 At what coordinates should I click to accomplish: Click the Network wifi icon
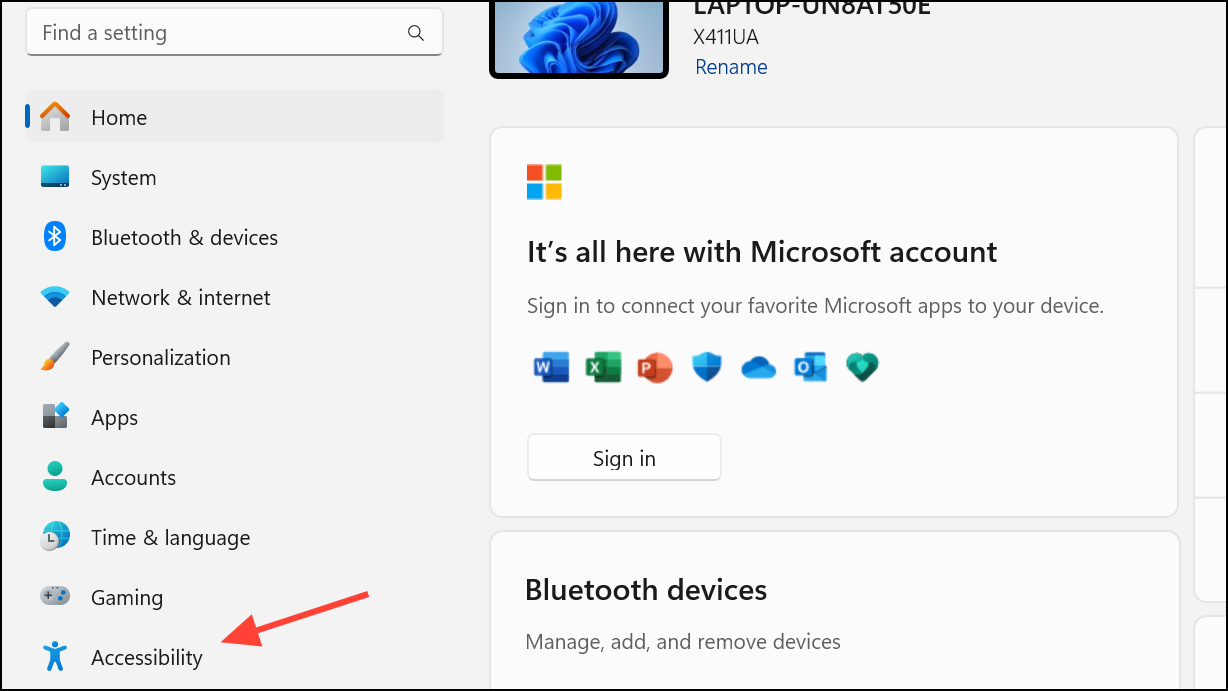(55, 297)
